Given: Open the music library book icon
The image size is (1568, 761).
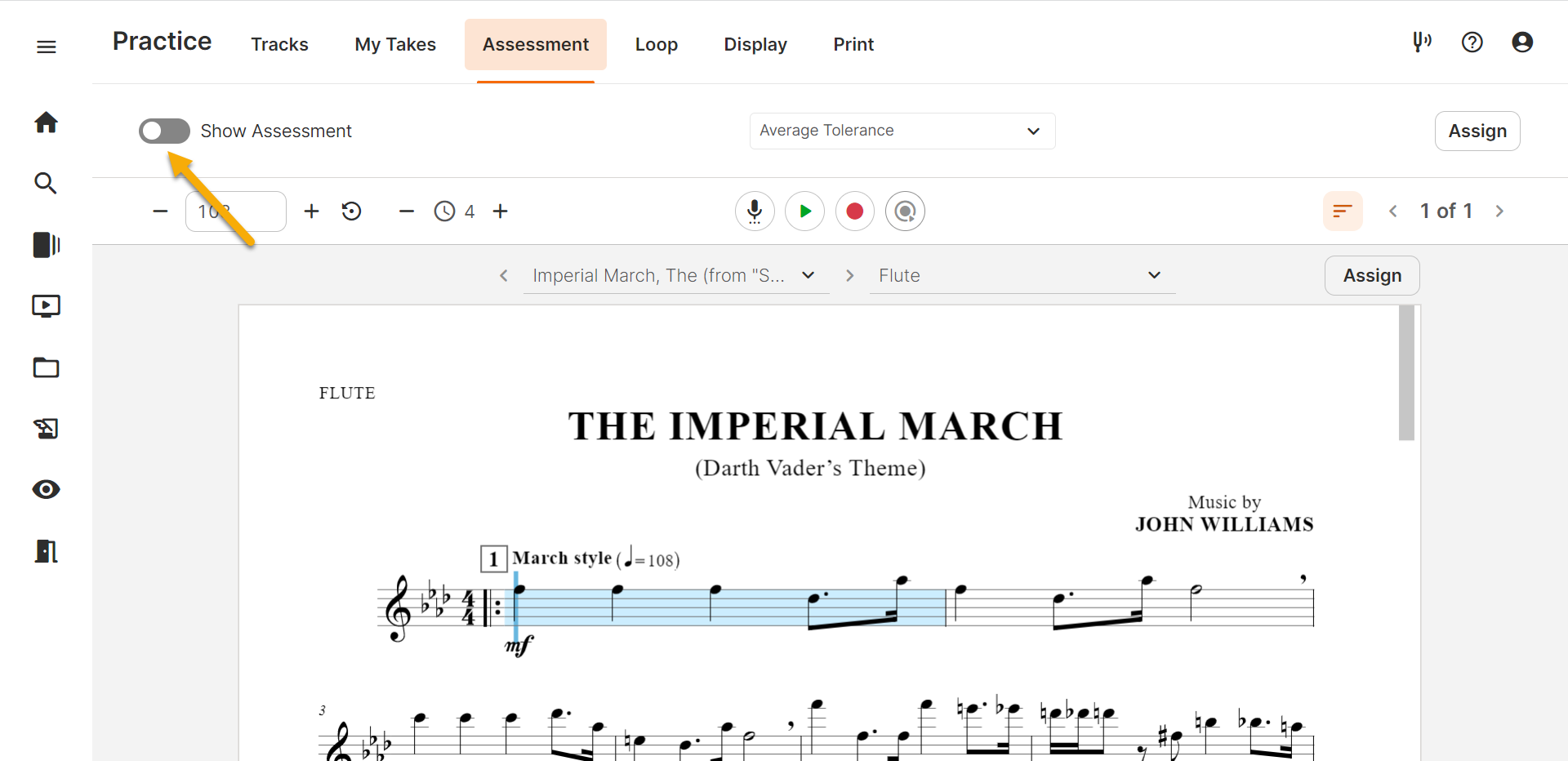Looking at the screenshot, I should [x=46, y=245].
